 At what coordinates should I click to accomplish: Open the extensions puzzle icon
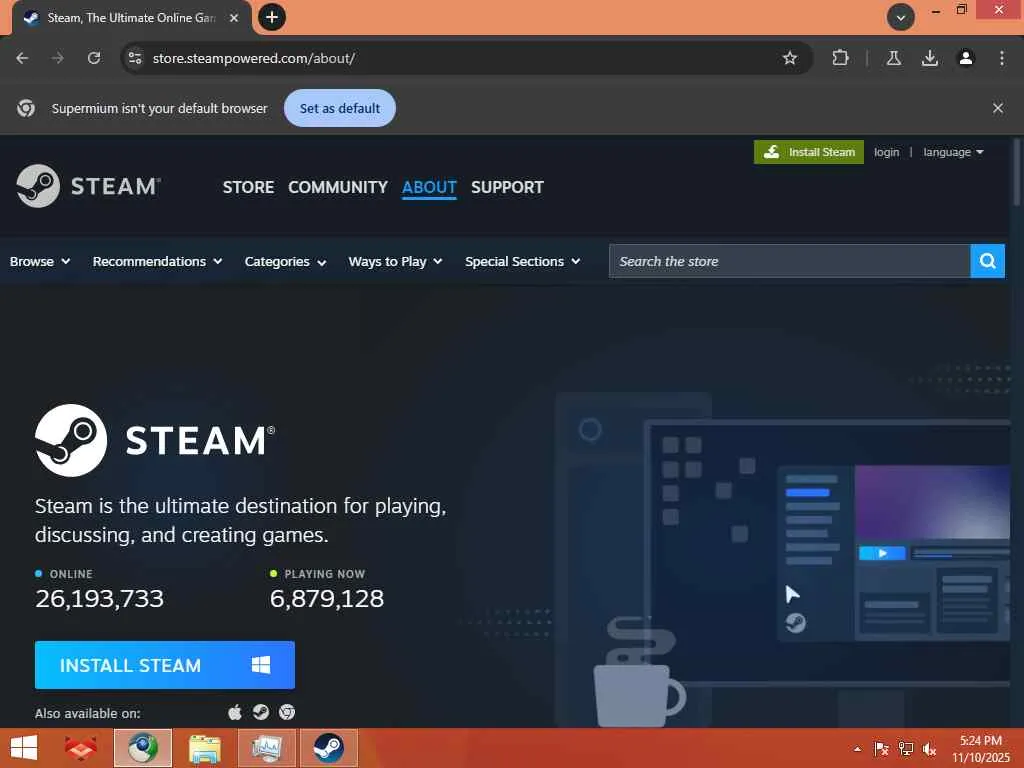point(840,58)
